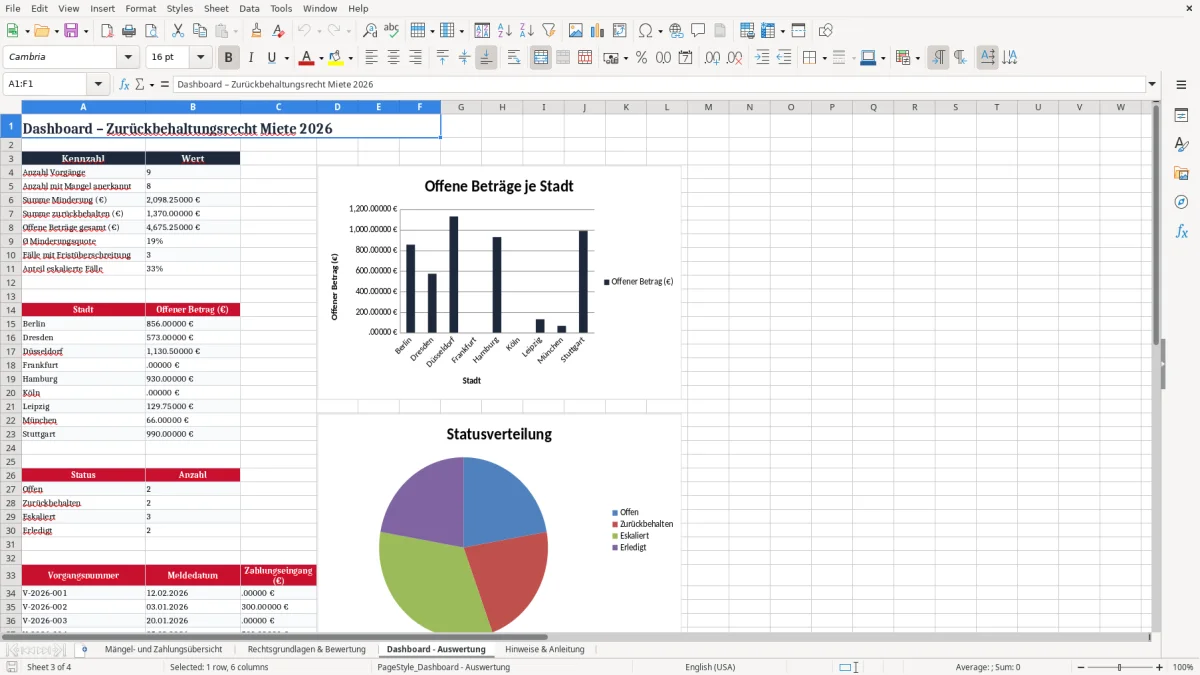Open font name dropdown
The image size is (1200, 675).
(x=127, y=58)
